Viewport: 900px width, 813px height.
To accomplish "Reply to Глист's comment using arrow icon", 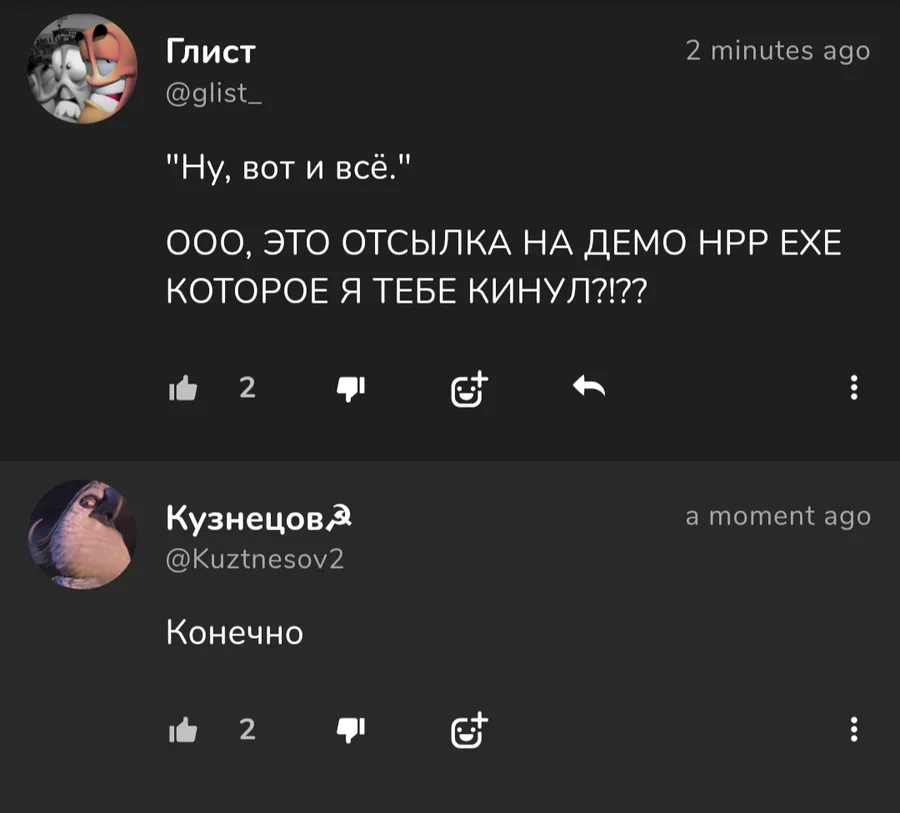I will pos(589,386).
